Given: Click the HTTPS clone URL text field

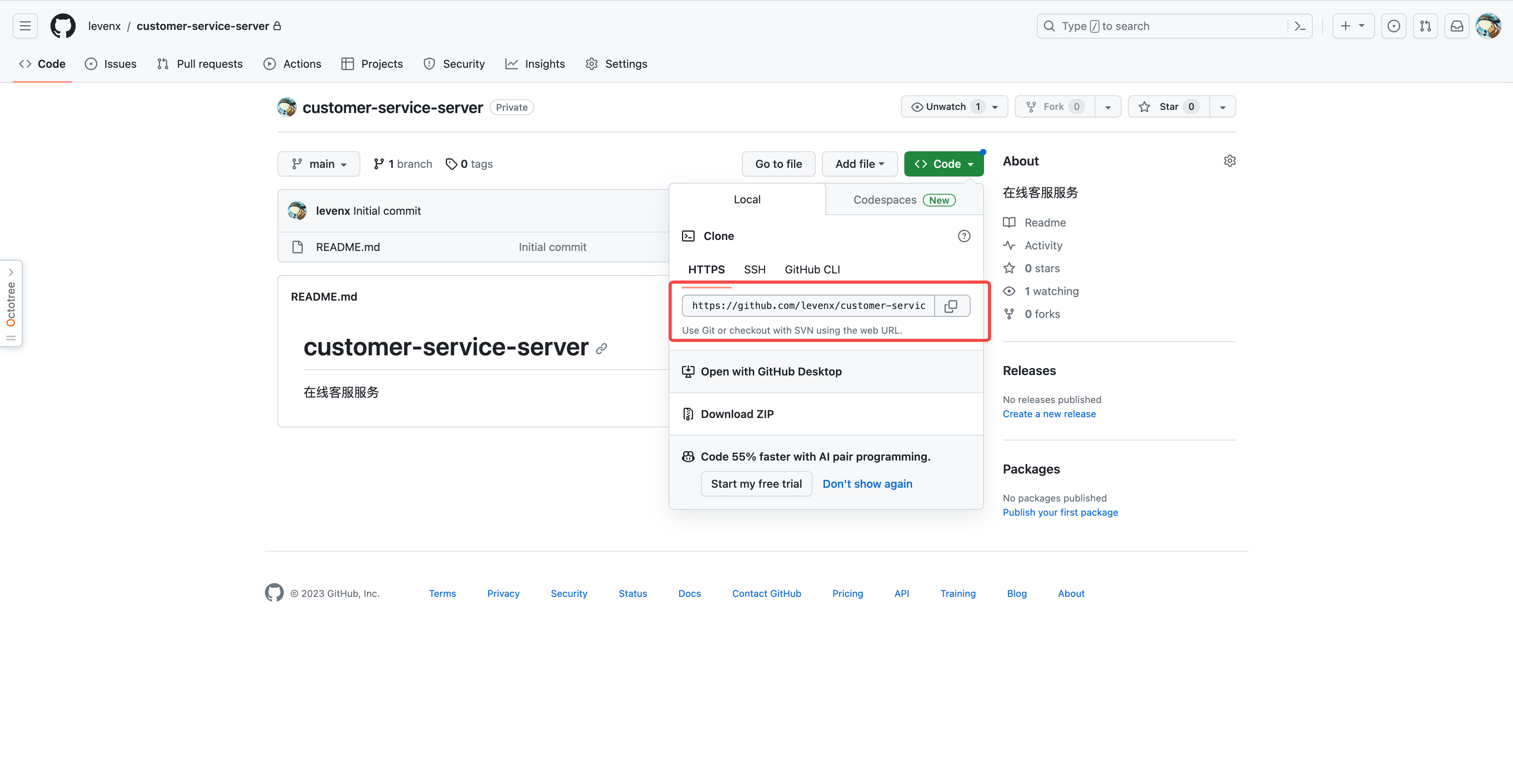Looking at the screenshot, I should pyautogui.click(x=808, y=306).
